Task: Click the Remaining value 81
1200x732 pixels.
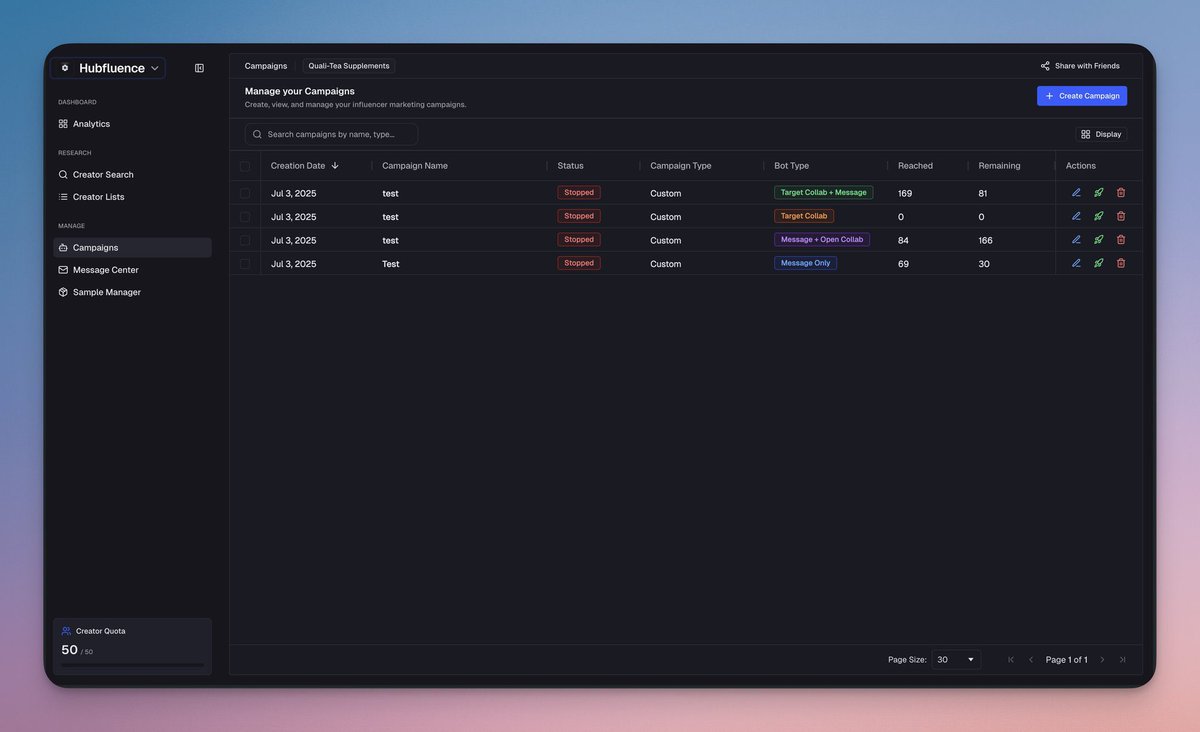Action: pyautogui.click(x=983, y=193)
